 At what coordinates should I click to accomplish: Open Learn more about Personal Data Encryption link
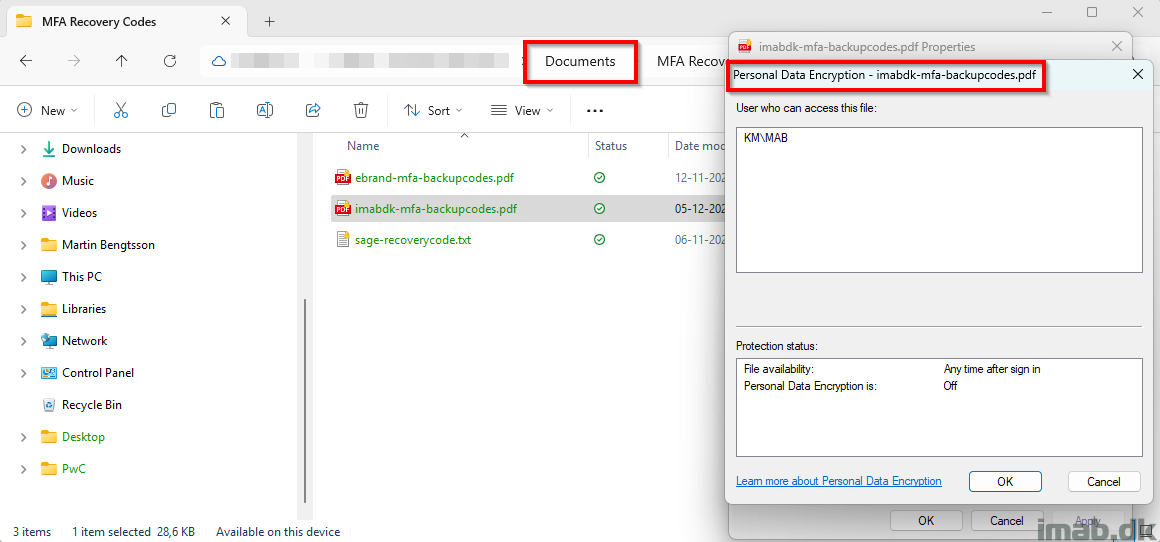pos(838,481)
